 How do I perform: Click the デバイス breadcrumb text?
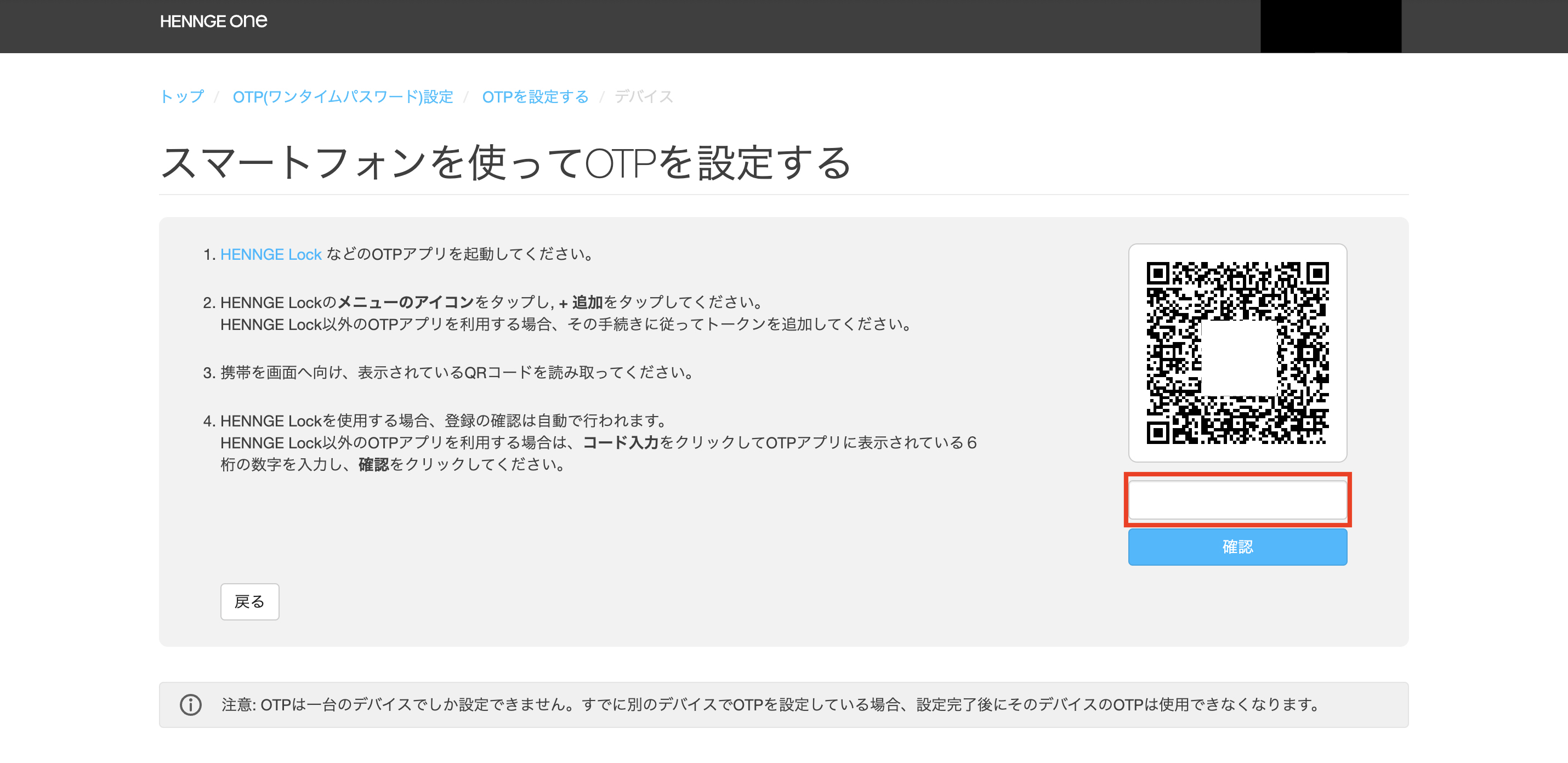[x=644, y=96]
